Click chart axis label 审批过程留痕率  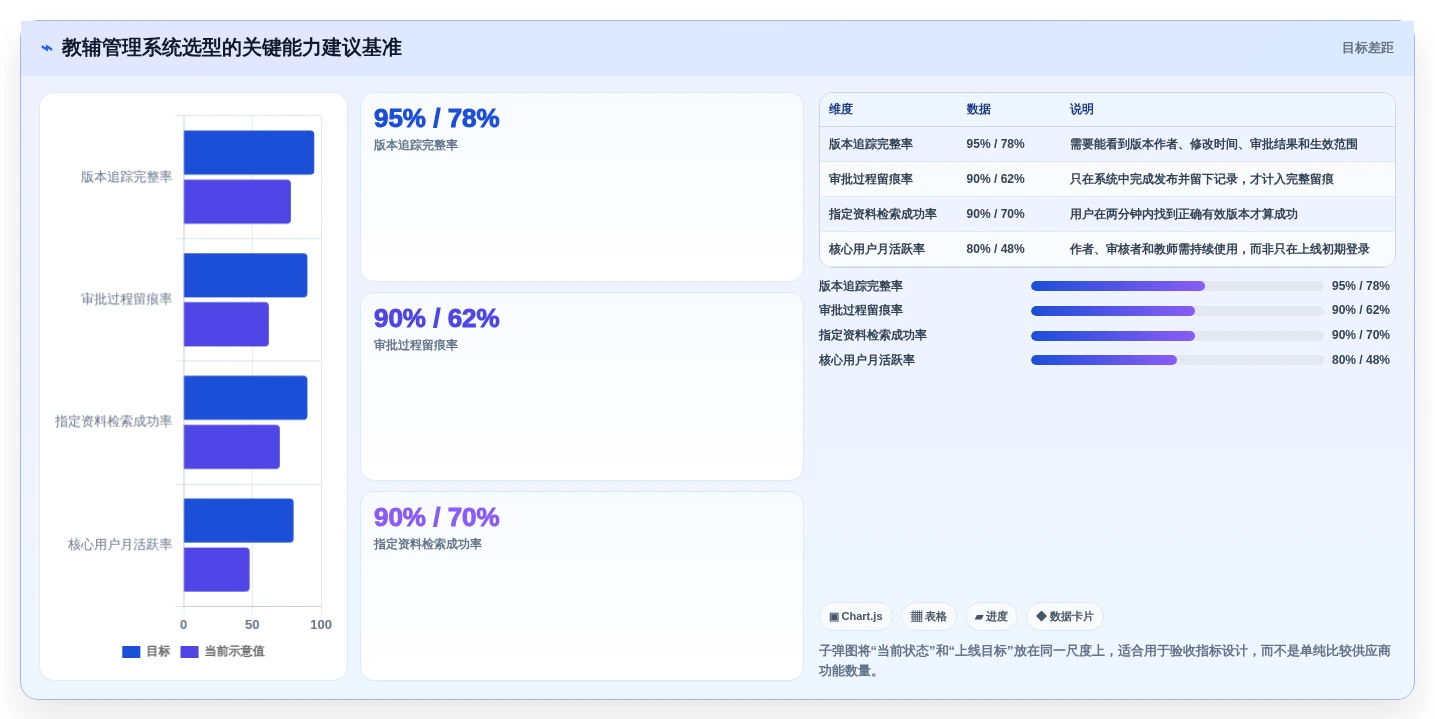pos(126,299)
